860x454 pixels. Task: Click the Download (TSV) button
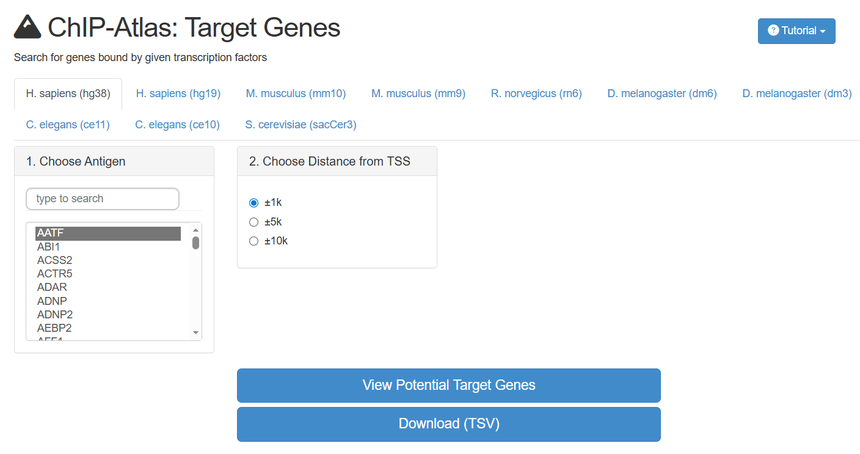coord(448,424)
